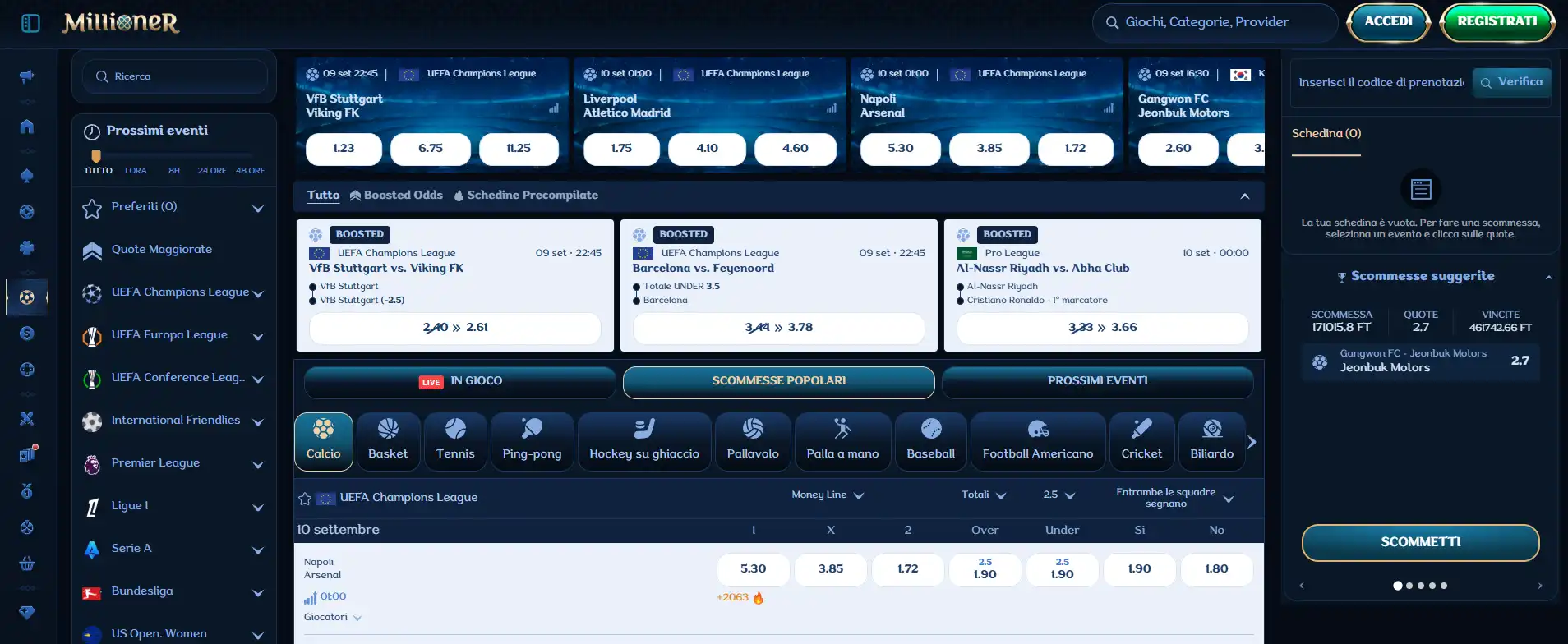The height and width of the screenshot is (644, 1568).
Task: Select the Football Americano sport
Action: pos(1038,442)
